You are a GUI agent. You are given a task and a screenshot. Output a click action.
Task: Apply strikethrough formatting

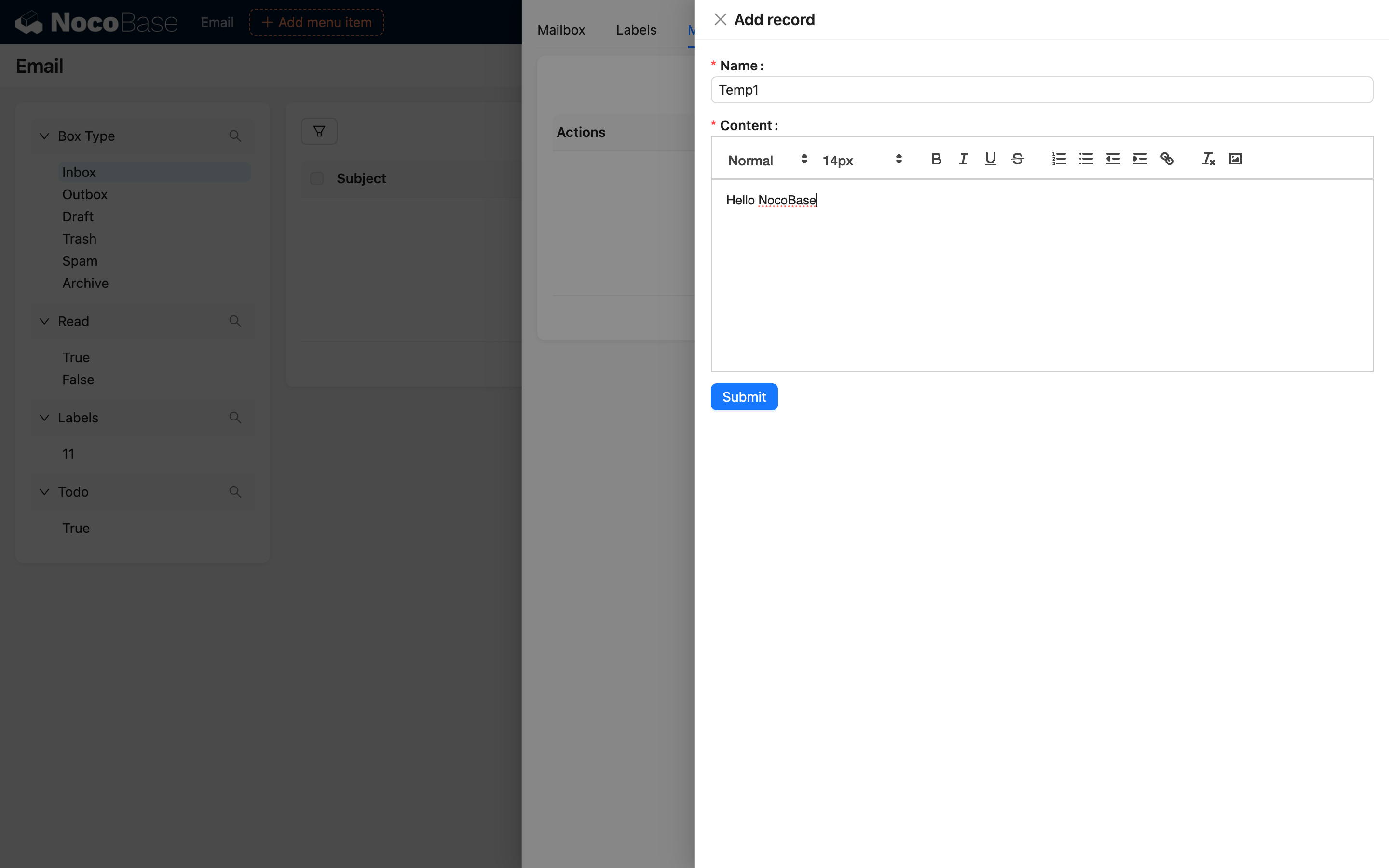coord(1017,159)
